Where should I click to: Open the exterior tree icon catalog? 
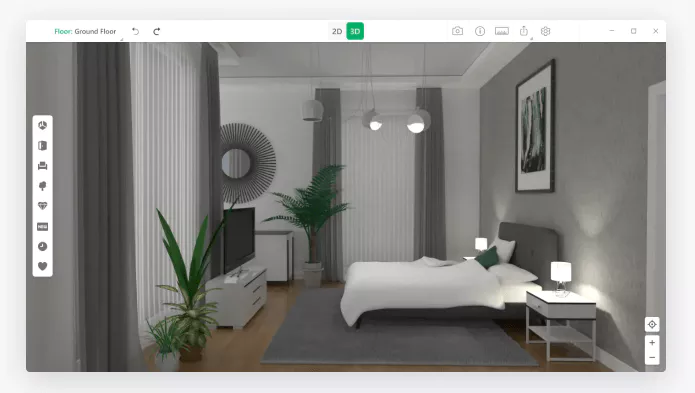(x=43, y=186)
